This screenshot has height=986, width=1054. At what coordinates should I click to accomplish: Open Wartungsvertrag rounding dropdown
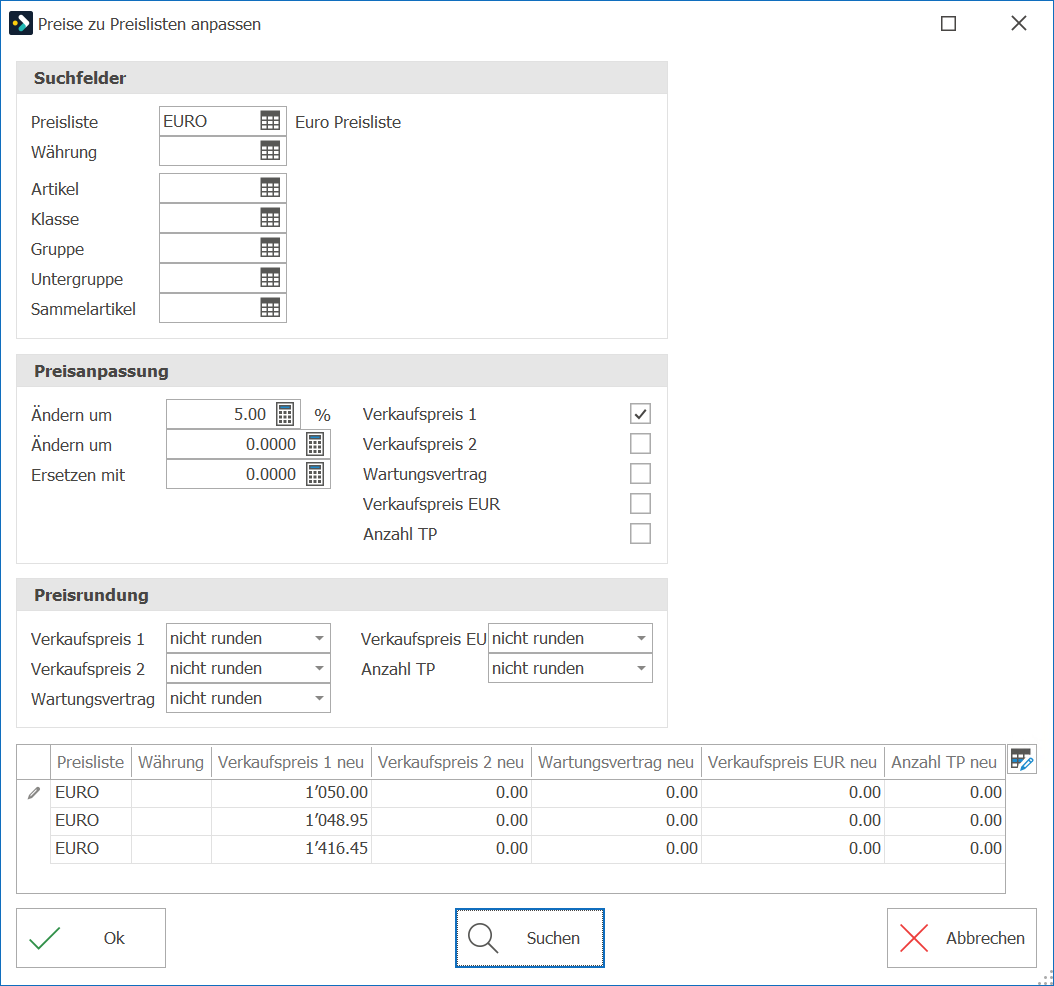point(319,698)
